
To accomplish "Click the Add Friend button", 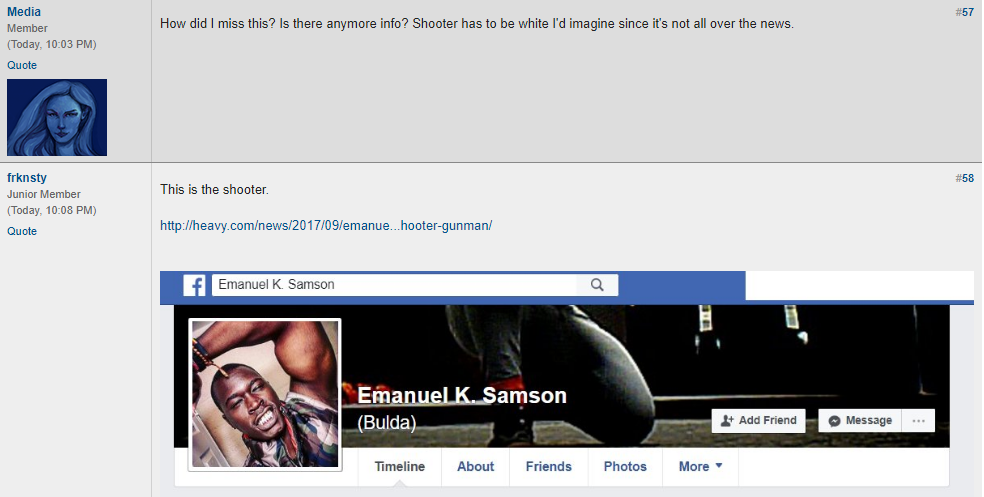I will tap(759, 420).
